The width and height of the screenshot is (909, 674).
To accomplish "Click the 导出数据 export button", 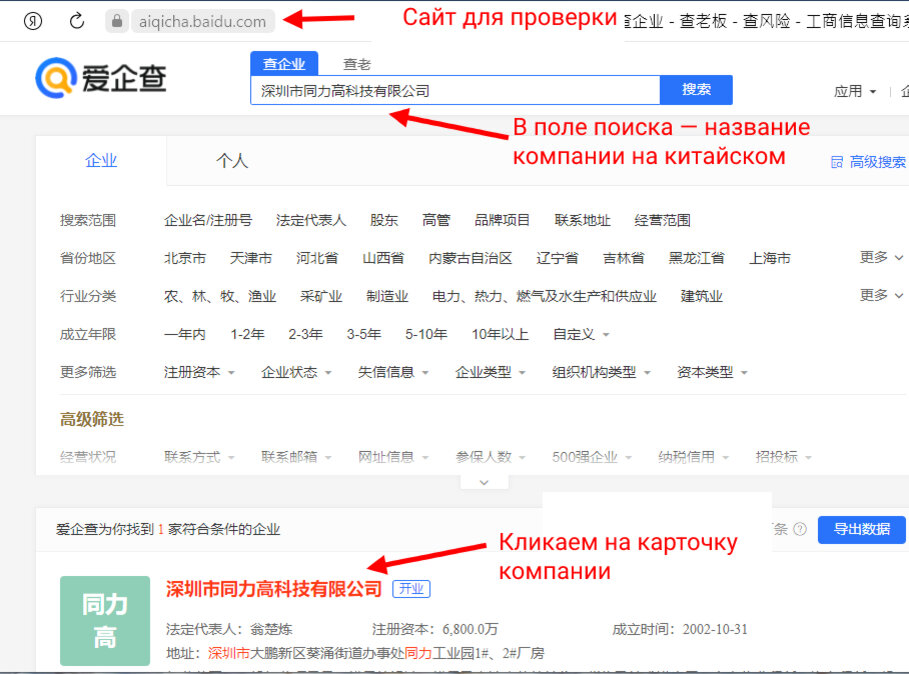I will 861,529.
